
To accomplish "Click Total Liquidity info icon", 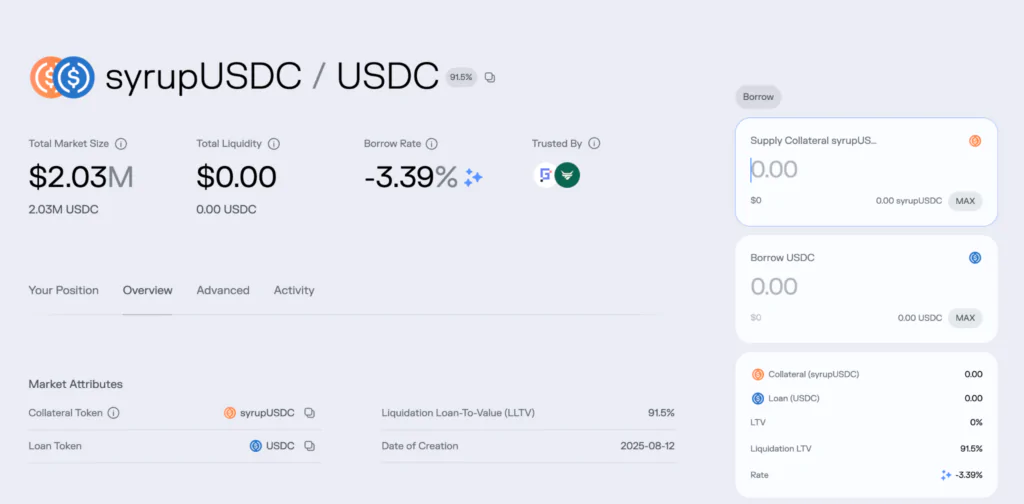I will click(273, 144).
